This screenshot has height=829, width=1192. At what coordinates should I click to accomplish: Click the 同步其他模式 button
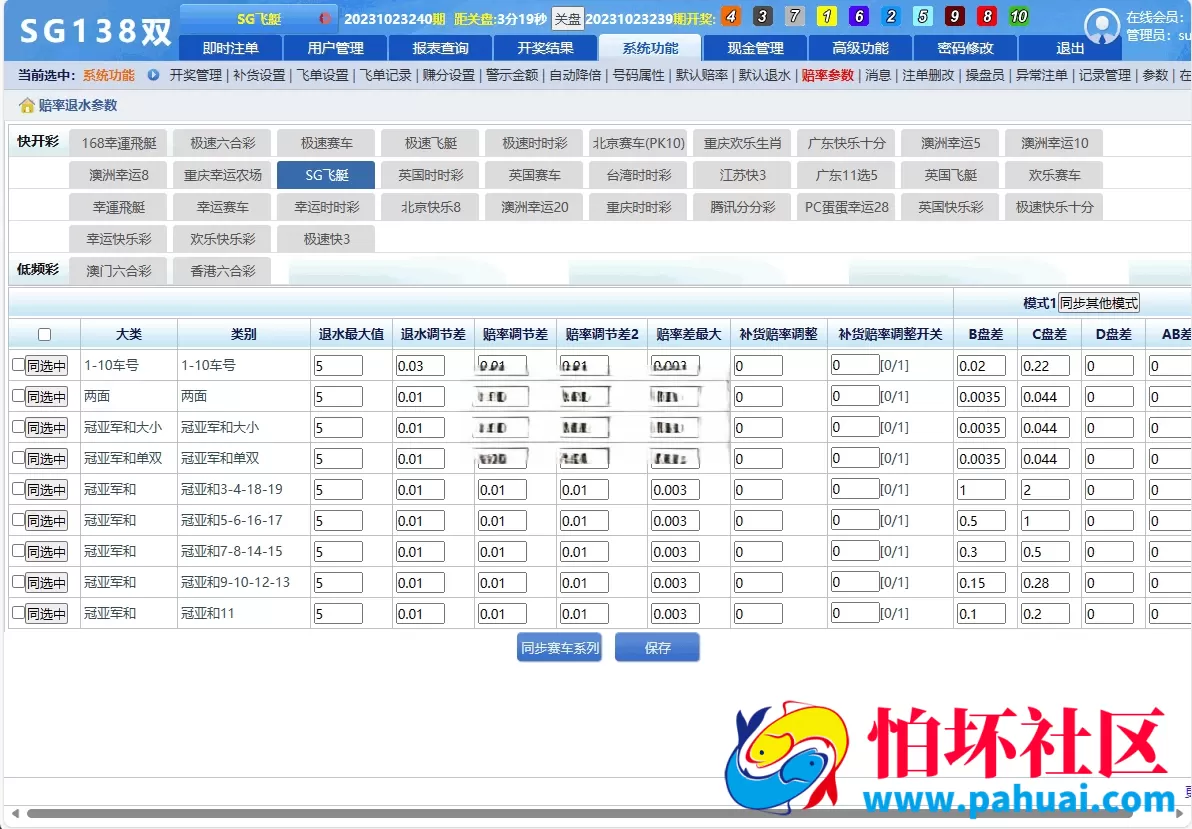(x=1098, y=303)
